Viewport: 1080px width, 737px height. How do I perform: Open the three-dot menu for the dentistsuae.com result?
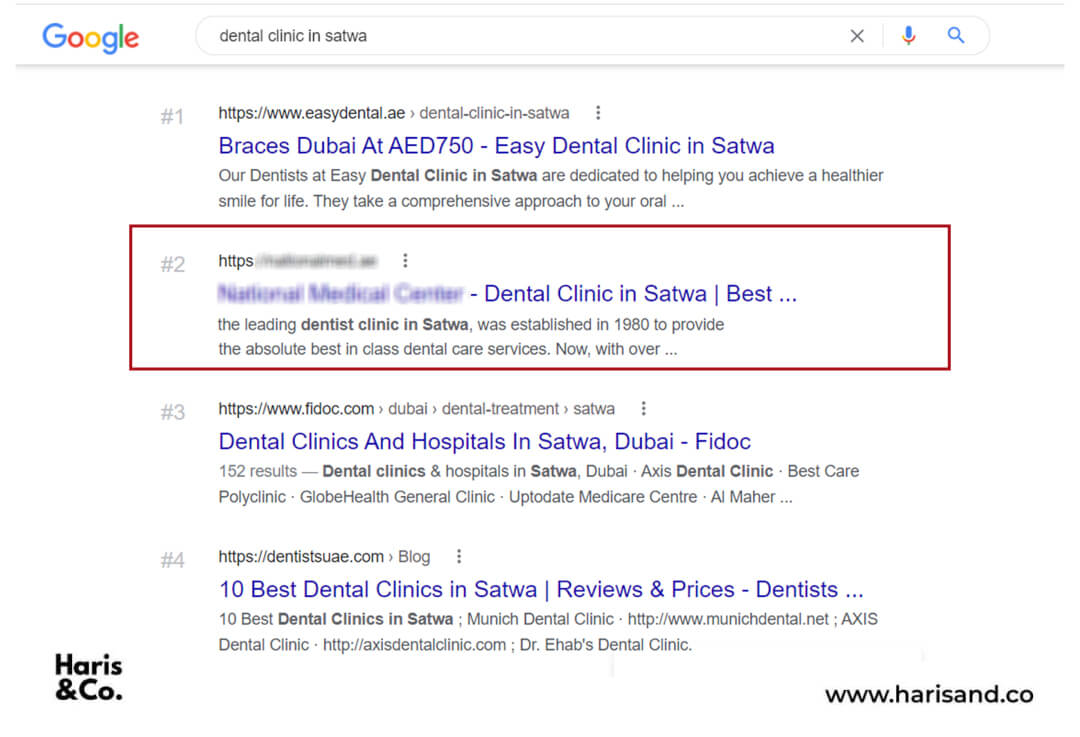click(x=459, y=556)
